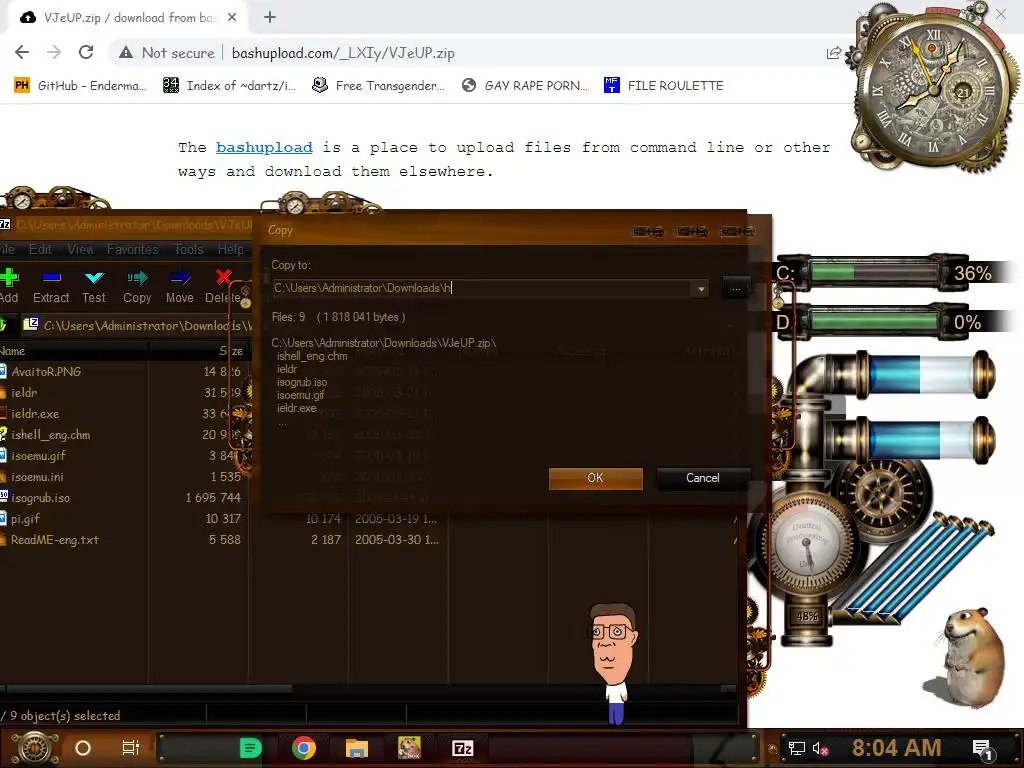
Task: Cancel the Copy dialog
Action: (x=703, y=478)
